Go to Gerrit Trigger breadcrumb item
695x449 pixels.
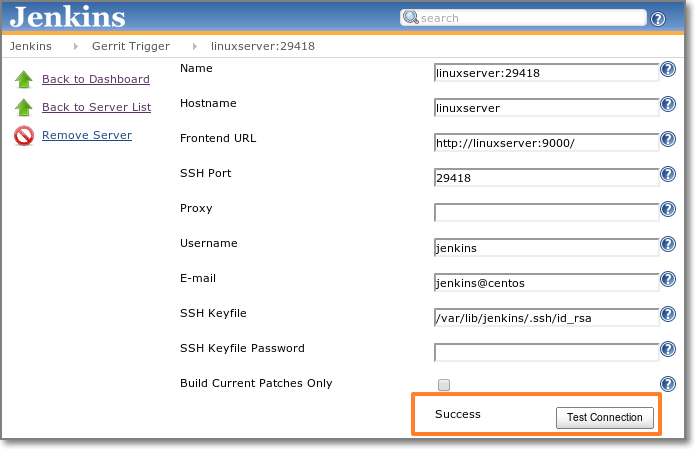(131, 46)
